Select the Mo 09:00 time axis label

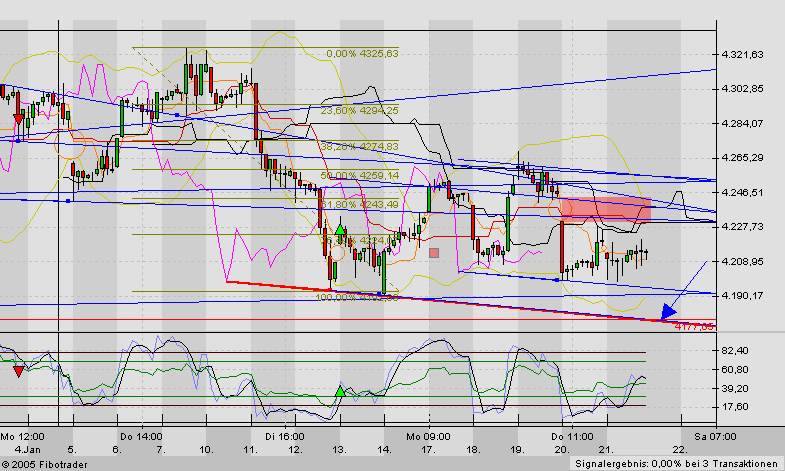click(428, 436)
